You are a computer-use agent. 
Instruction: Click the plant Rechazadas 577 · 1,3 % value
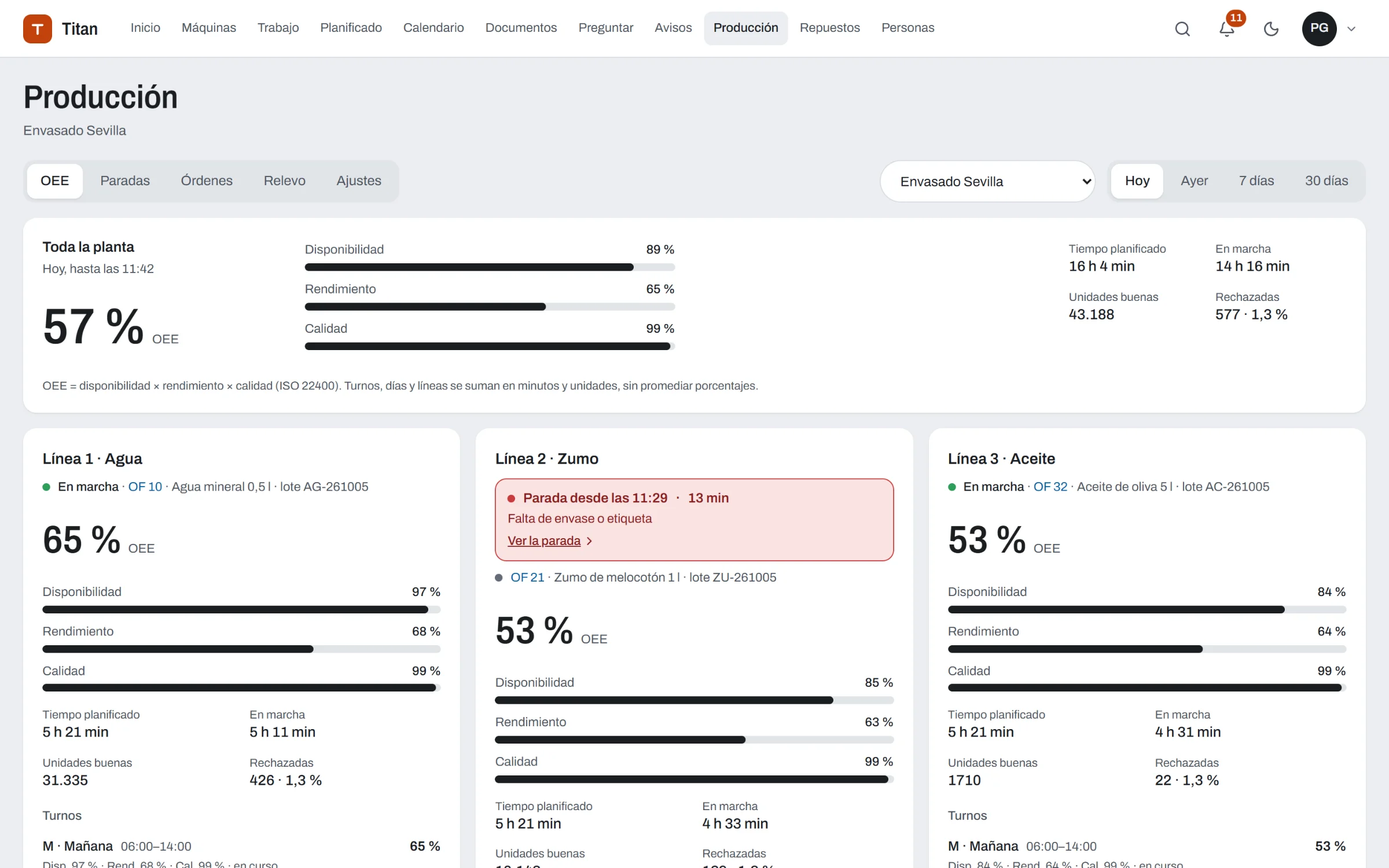tap(1251, 315)
